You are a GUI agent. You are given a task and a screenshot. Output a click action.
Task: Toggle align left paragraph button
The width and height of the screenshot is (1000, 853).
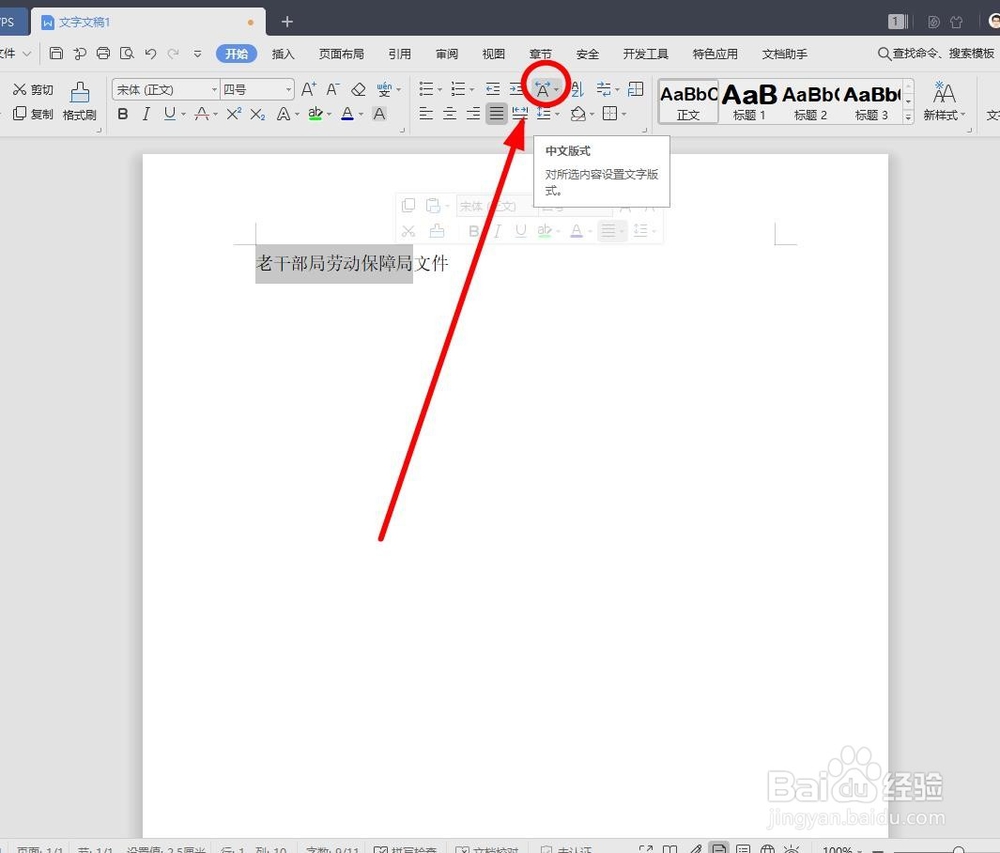click(x=426, y=113)
